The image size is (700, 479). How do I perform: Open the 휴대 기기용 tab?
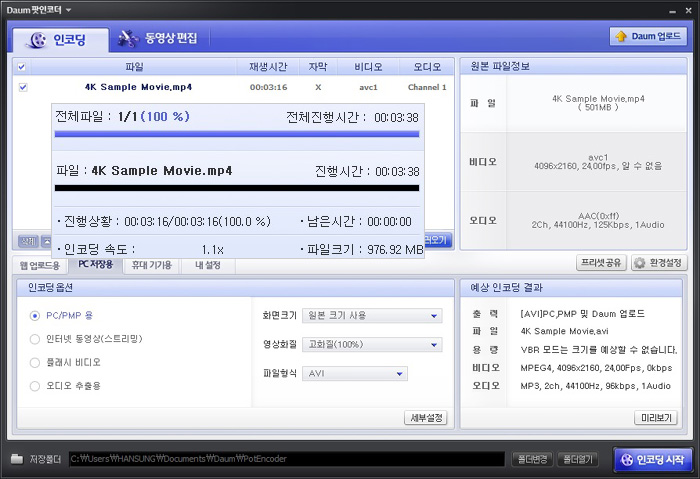coord(151,265)
